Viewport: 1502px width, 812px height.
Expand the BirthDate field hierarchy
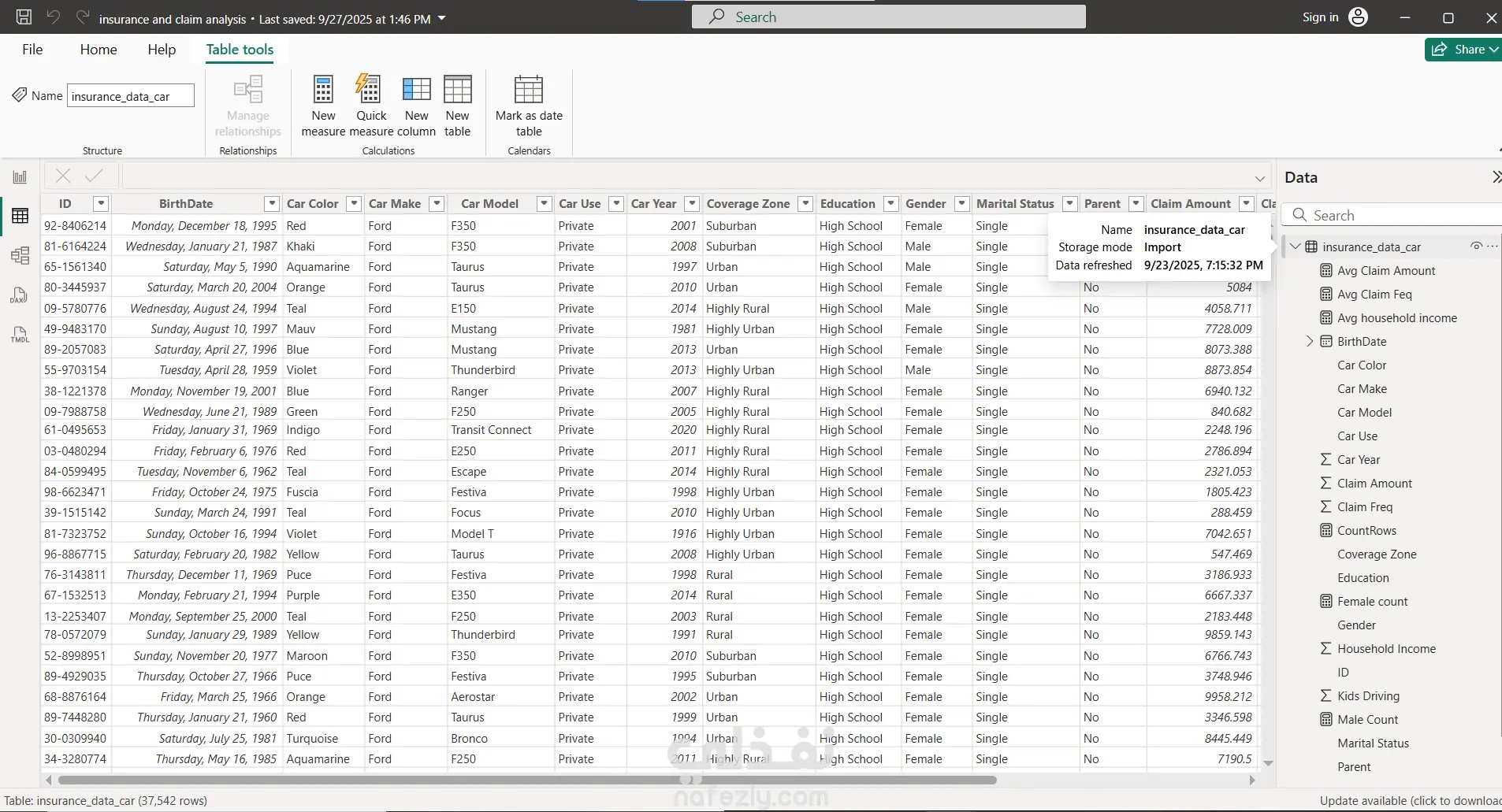(1310, 341)
